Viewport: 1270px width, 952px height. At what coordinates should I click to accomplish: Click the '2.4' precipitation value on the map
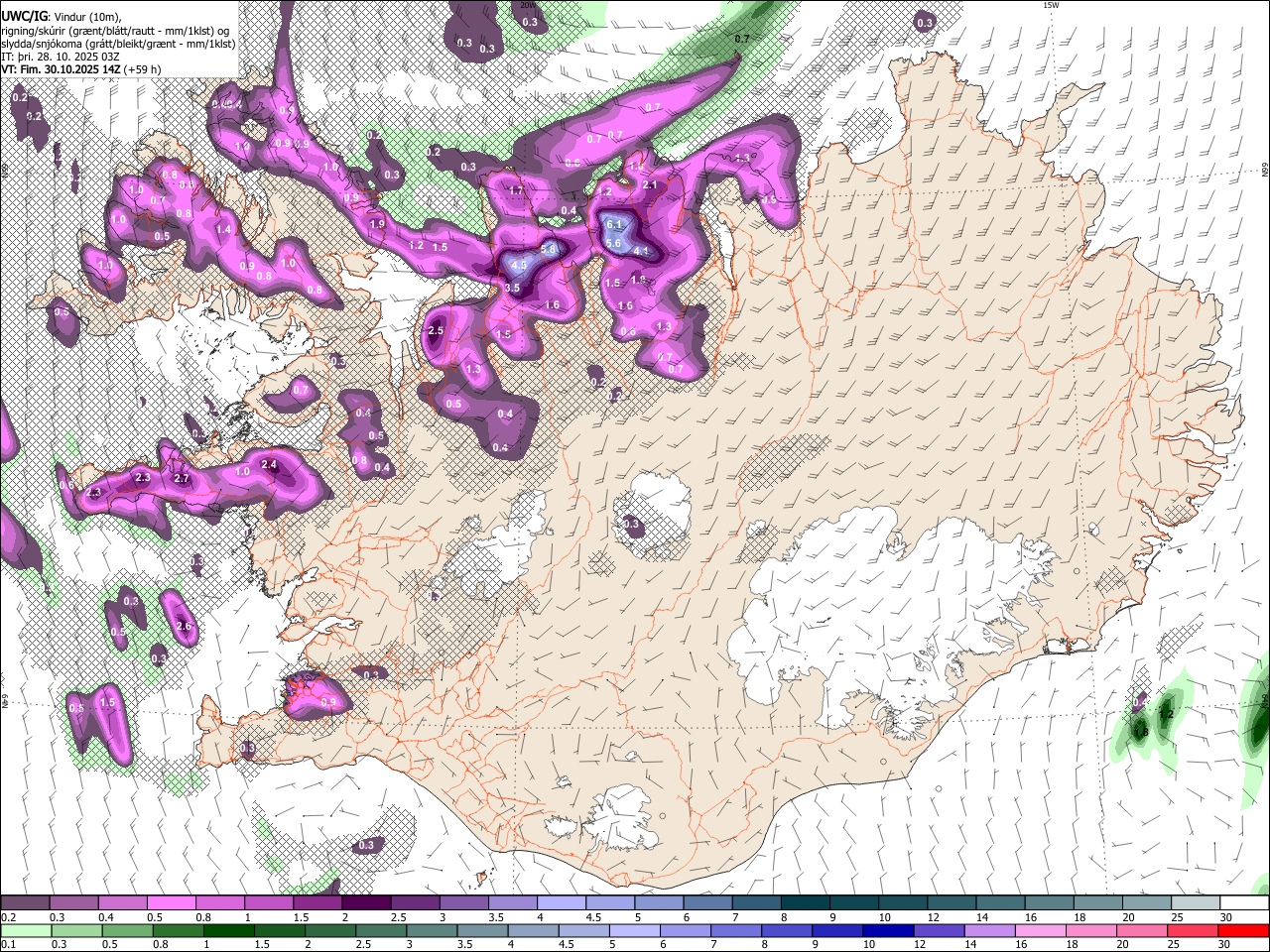[x=268, y=465]
